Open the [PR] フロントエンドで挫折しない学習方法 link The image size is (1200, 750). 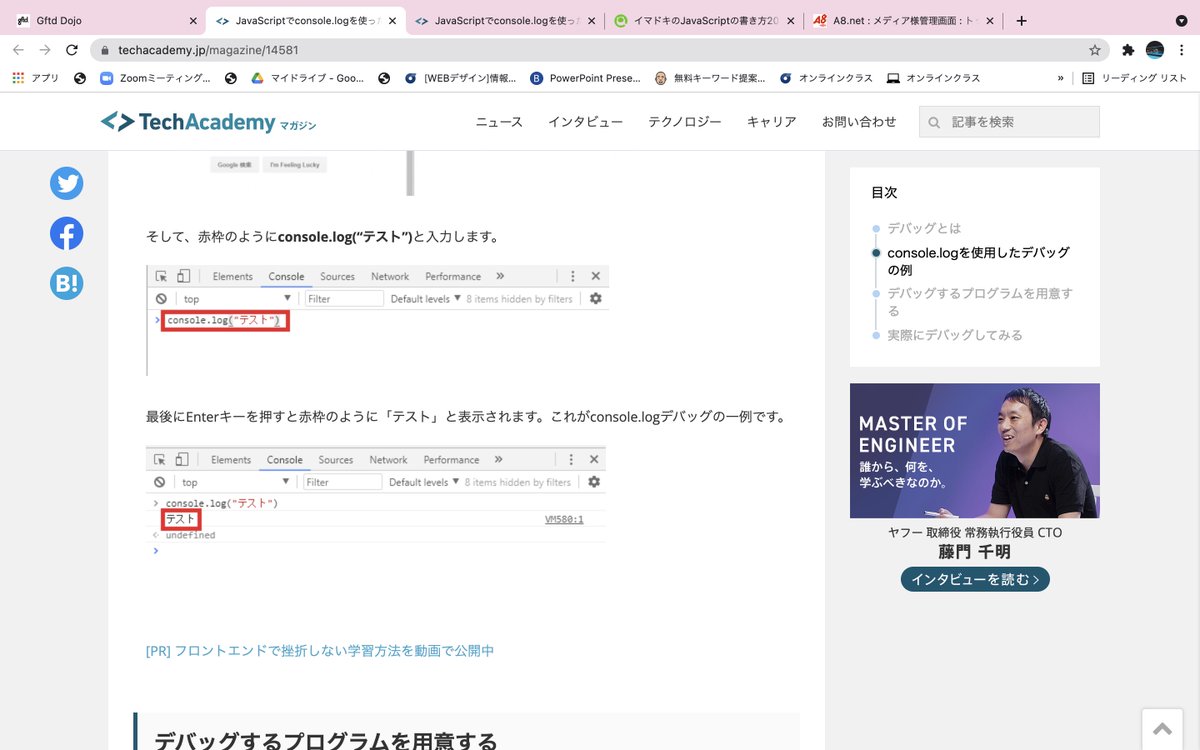[x=320, y=651]
